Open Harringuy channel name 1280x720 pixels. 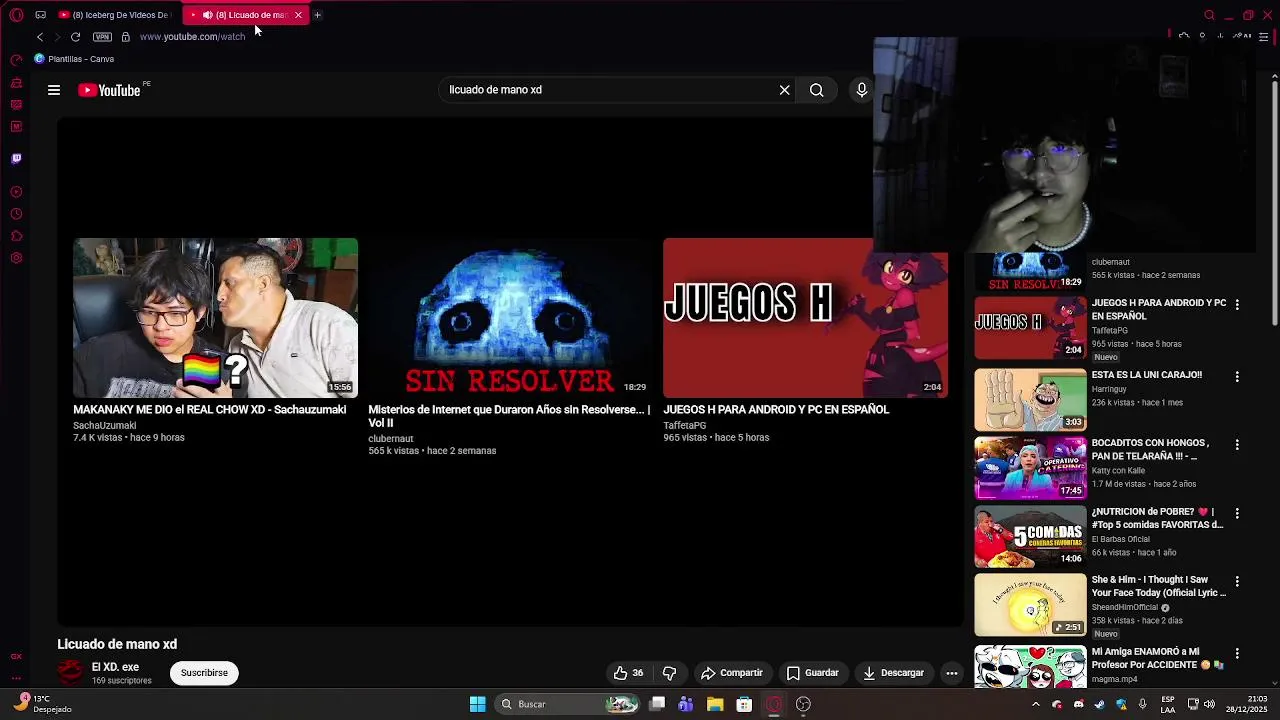point(1109,389)
